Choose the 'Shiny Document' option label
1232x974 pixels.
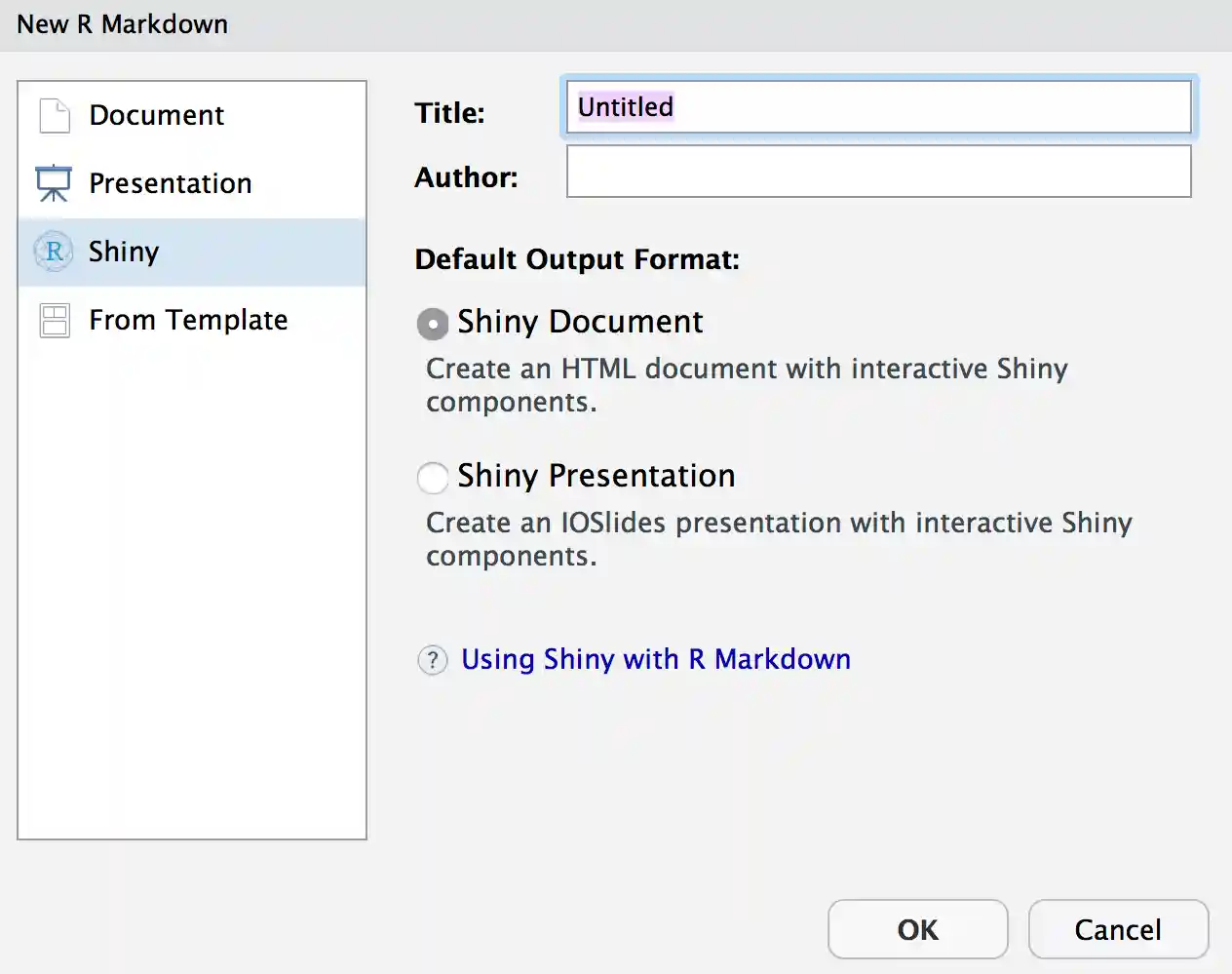(x=580, y=322)
